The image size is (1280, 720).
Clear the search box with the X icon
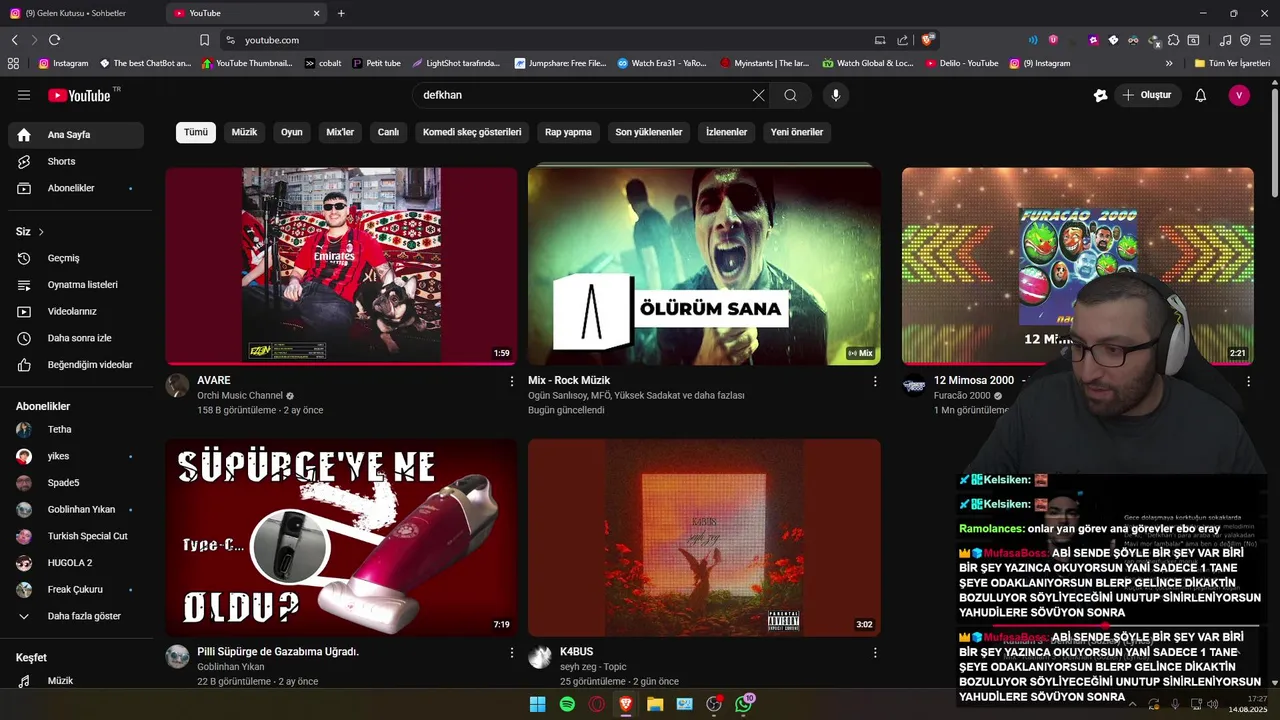coord(758,95)
